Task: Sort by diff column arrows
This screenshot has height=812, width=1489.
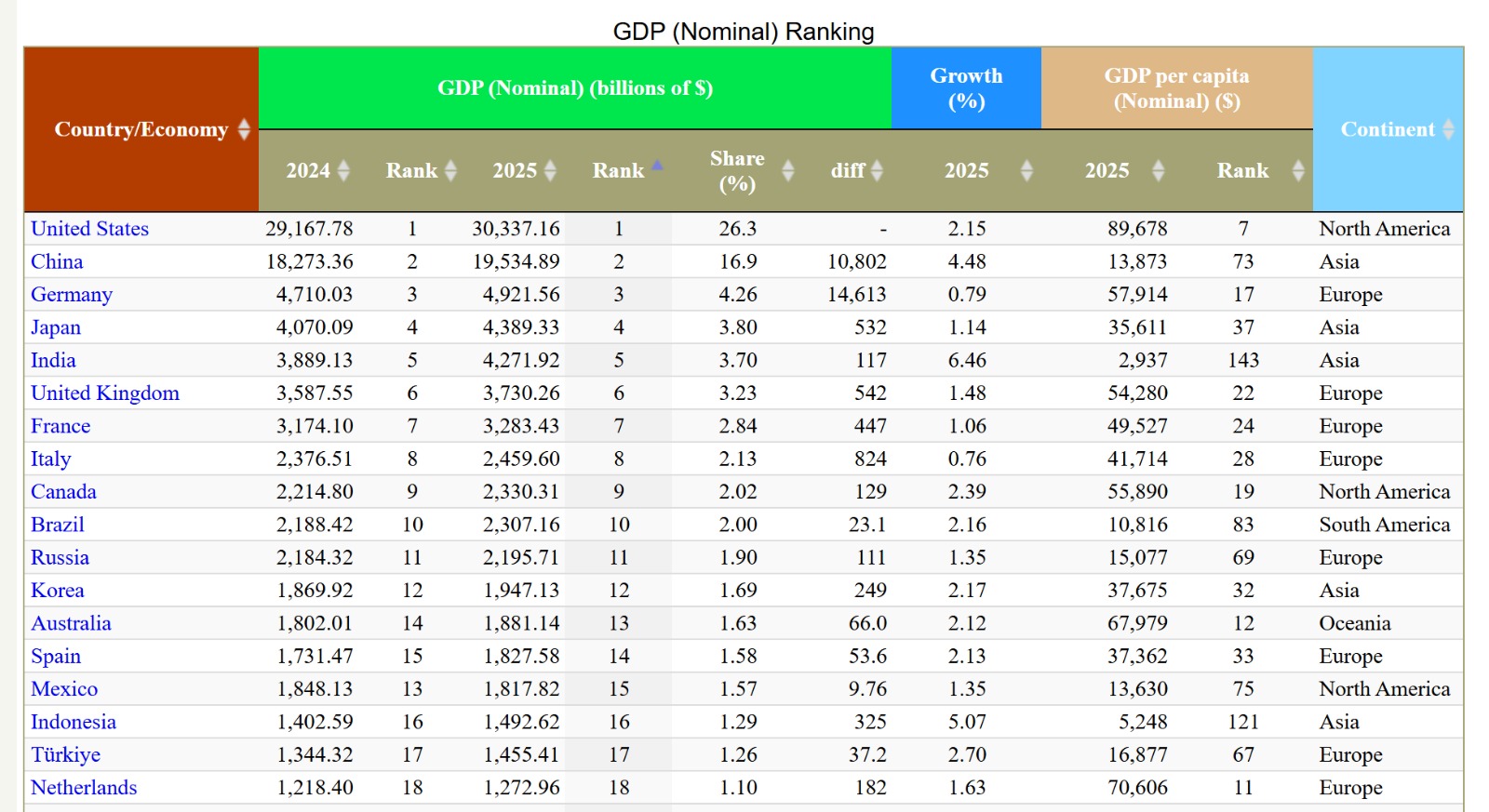Action: 877,170
